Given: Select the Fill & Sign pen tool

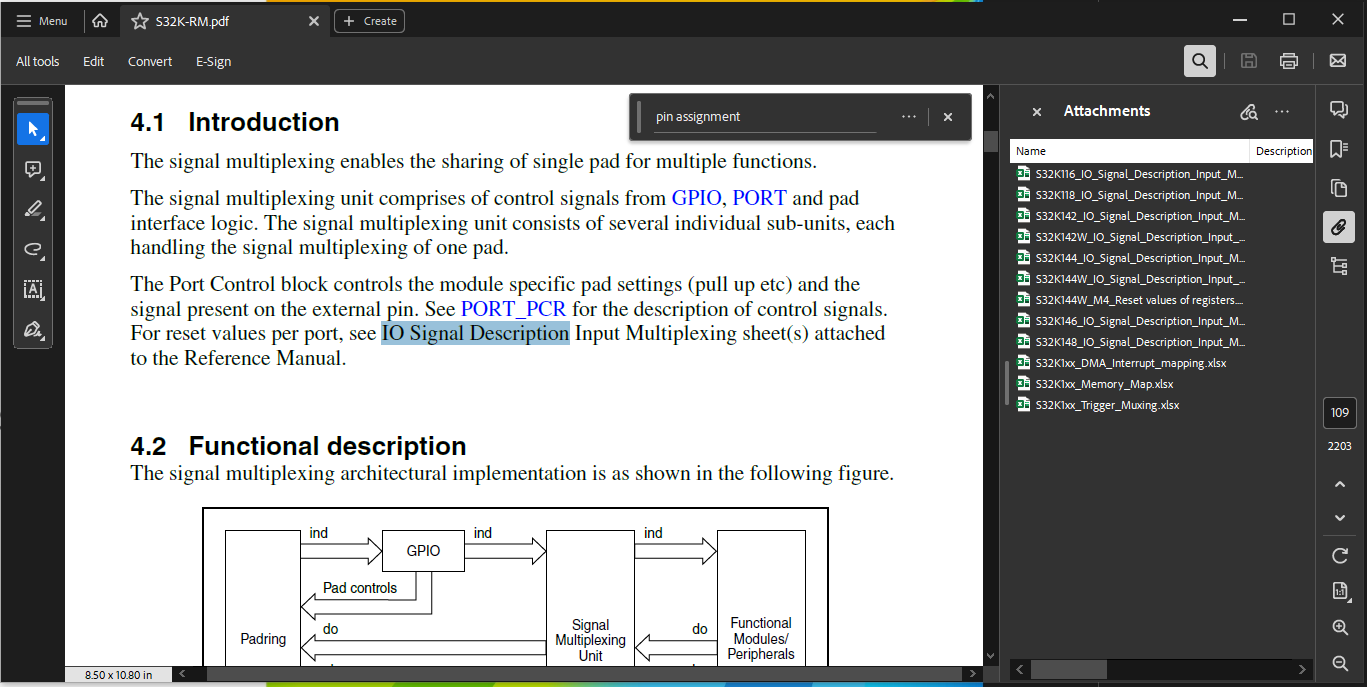Looking at the screenshot, I should click(33, 330).
